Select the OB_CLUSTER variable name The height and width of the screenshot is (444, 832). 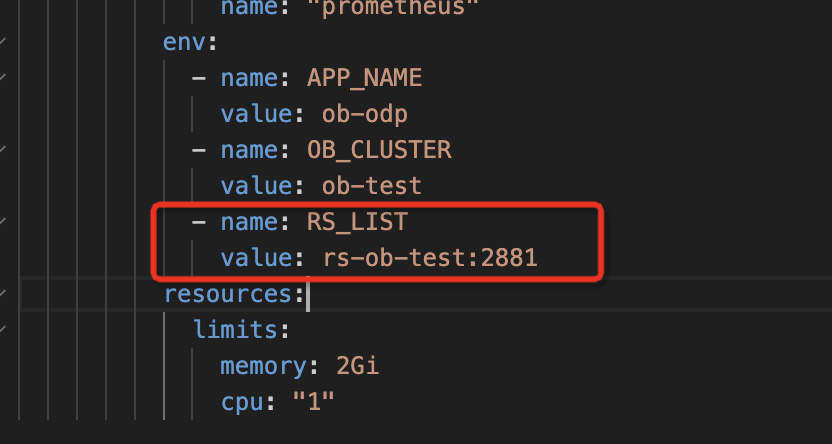379,150
